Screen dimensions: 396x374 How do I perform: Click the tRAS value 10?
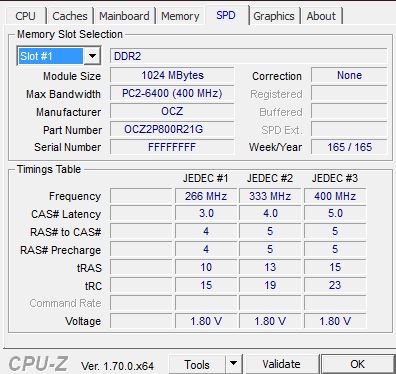point(206,267)
